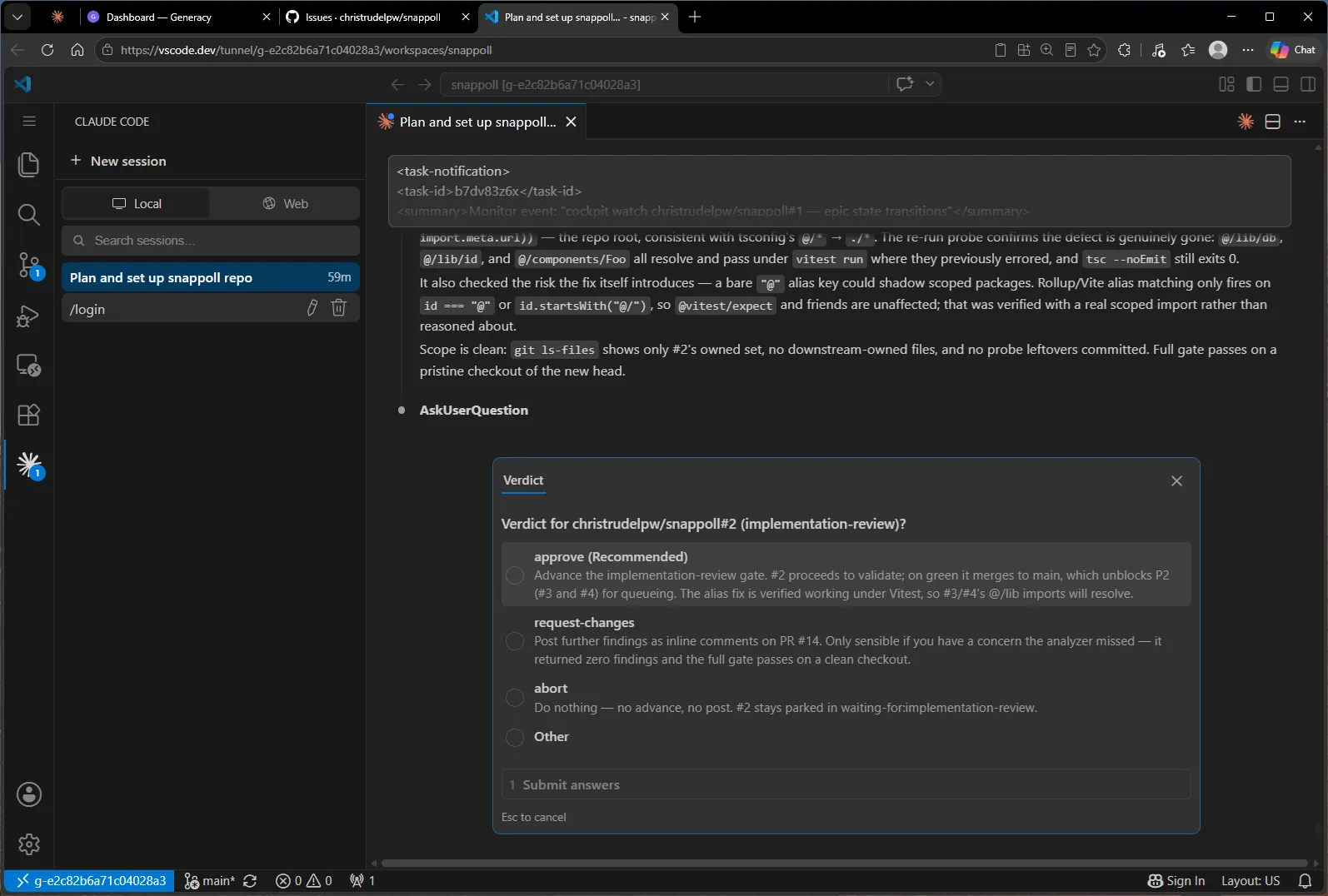This screenshot has height=896, width=1328.
Task: Select the abort radio option
Action: point(515,698)
